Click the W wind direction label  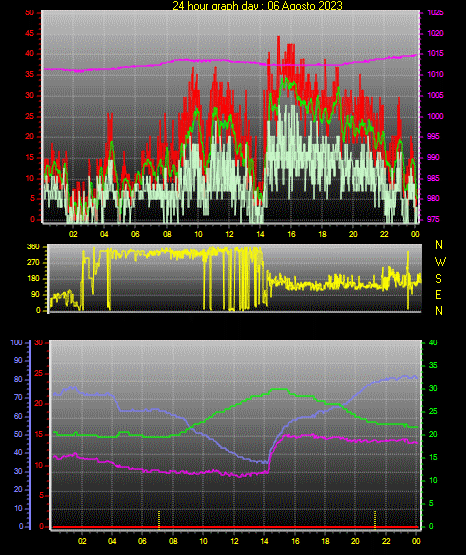coord(440,262)
